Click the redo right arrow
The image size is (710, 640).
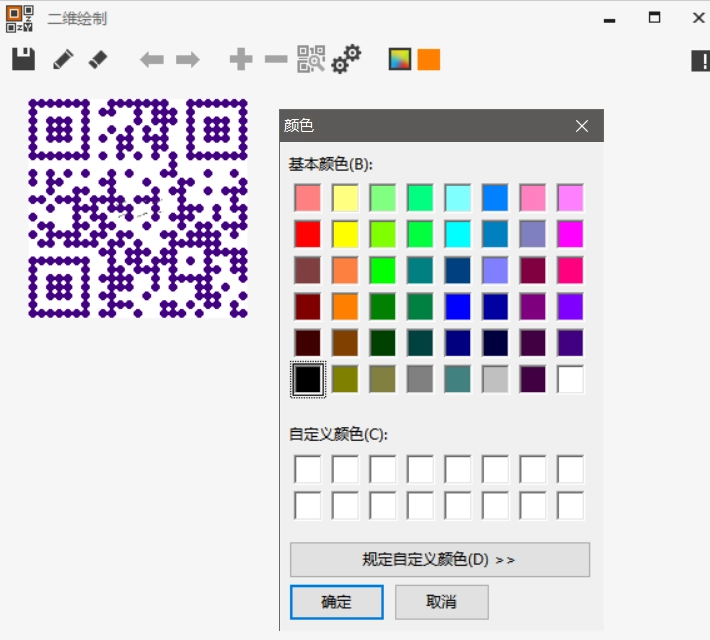187,60
